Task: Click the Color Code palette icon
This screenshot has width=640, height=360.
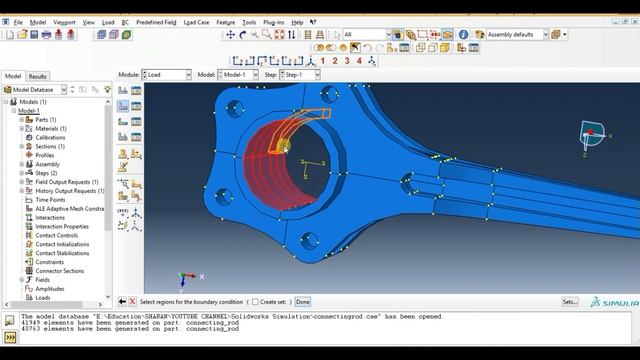Action: 479,35
